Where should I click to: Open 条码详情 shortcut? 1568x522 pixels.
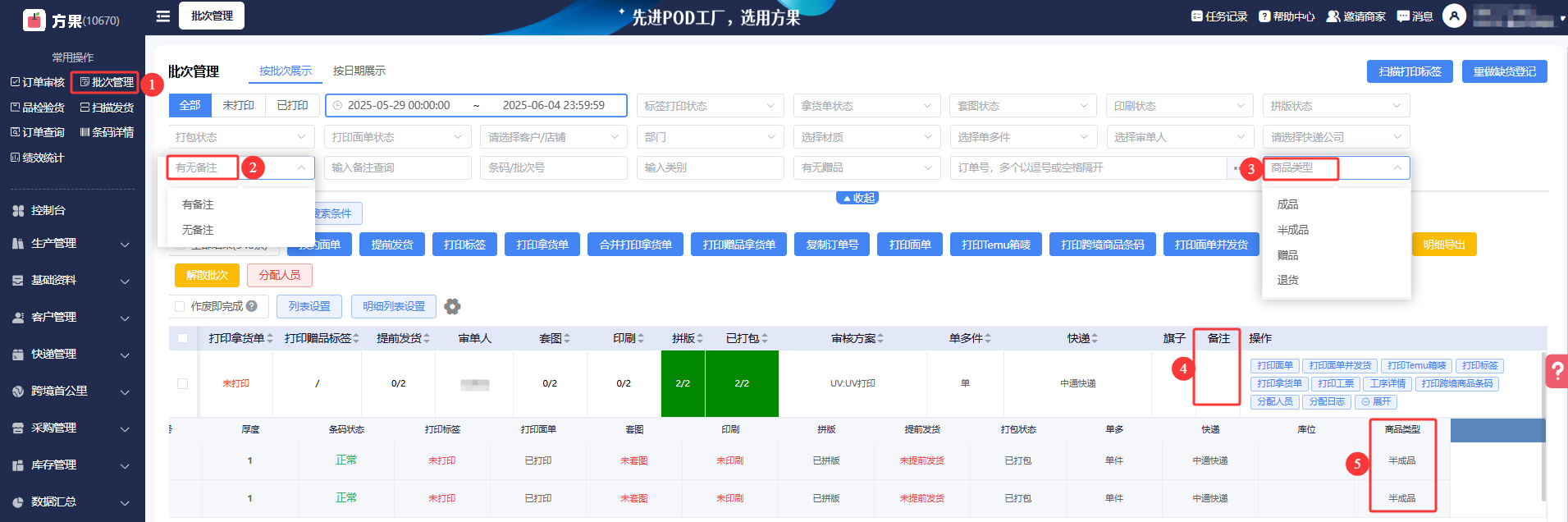pos(107,132)
